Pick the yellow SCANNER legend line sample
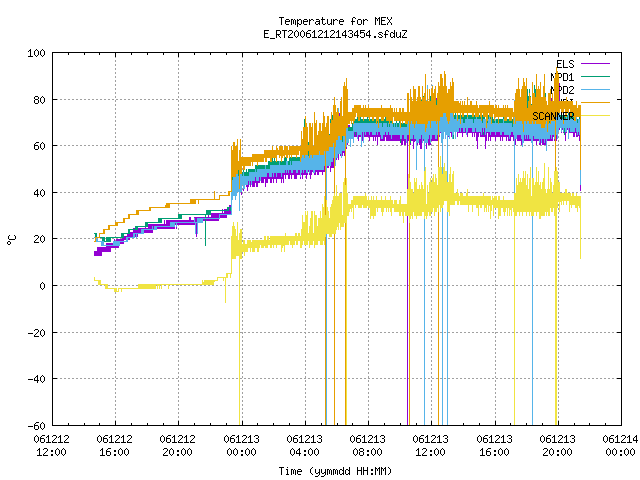Screen dimensions: 640x480 (x=595, y=116)
